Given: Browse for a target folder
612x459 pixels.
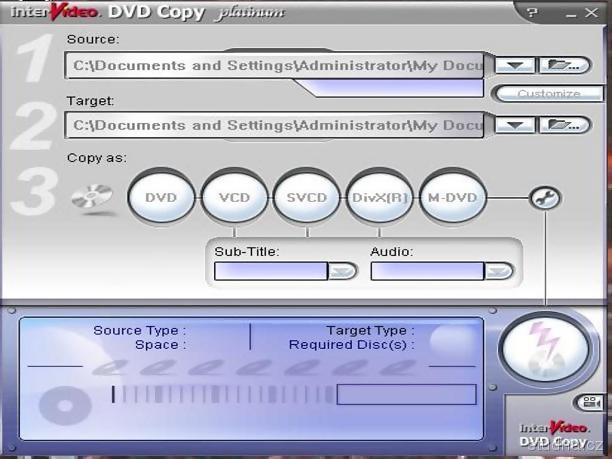Looking at the screenshot, I should 564,125.
